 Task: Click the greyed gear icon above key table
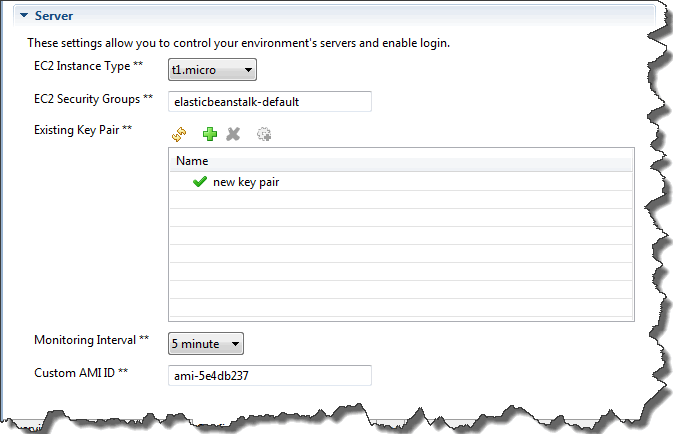point(264,133)
